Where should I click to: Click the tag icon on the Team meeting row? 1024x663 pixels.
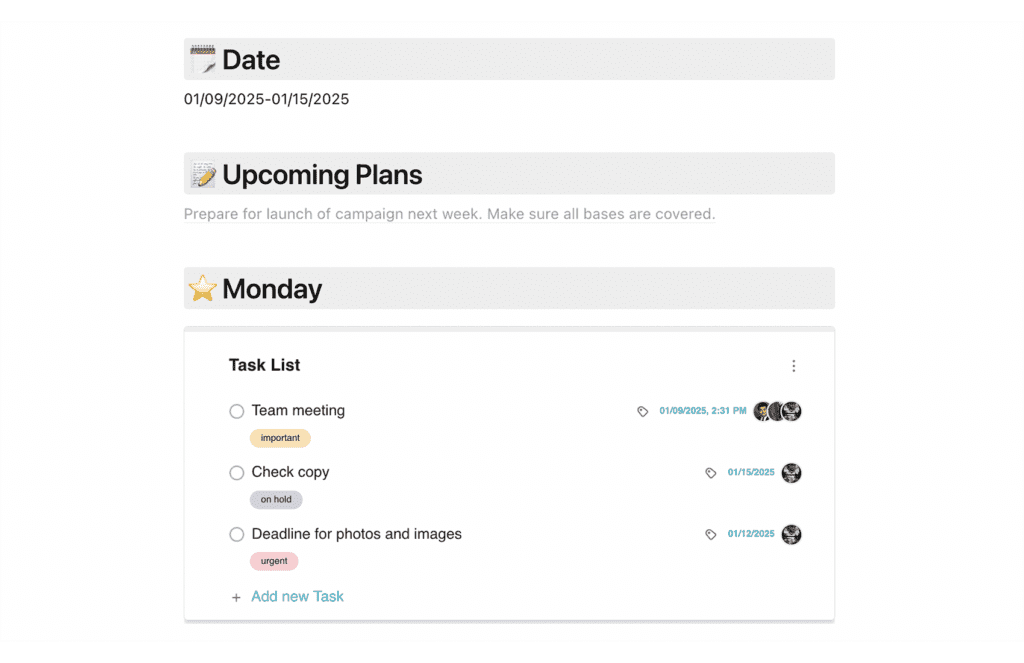point(642,410)
